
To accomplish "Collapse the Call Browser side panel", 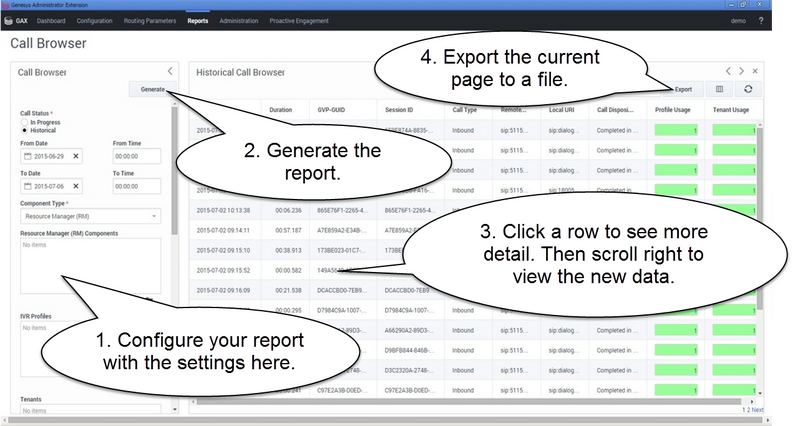I will coord(170,71).
